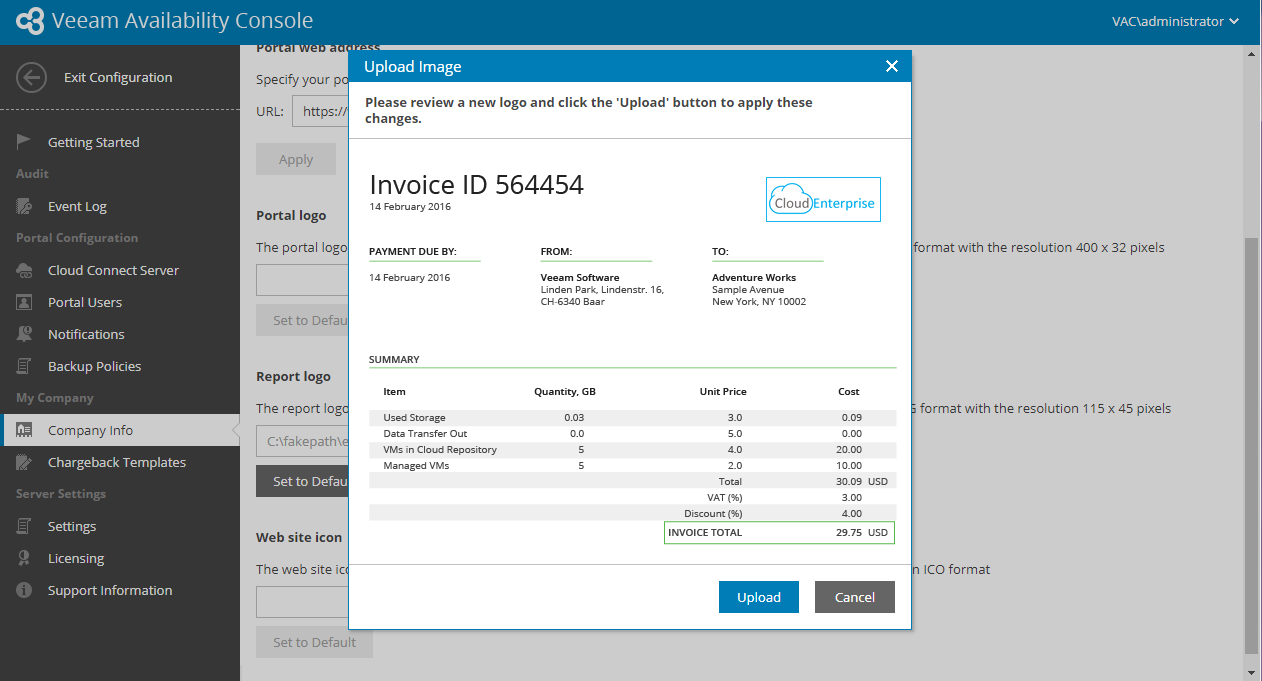This screenshot has width=1262, height=681.
Task: Click the Company Info building icon
Action: (25, 430)
